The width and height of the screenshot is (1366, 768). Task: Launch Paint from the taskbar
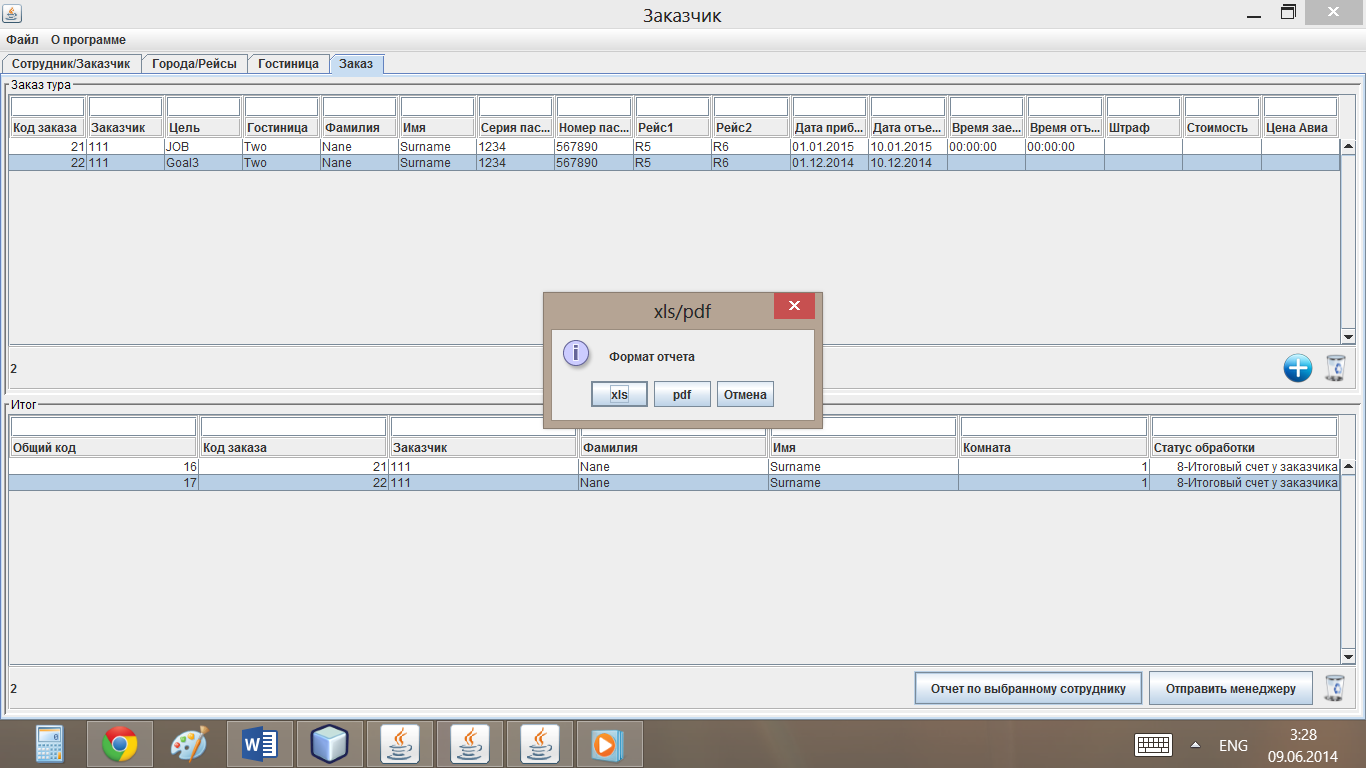pyautogui.click(x=189, y=744)
